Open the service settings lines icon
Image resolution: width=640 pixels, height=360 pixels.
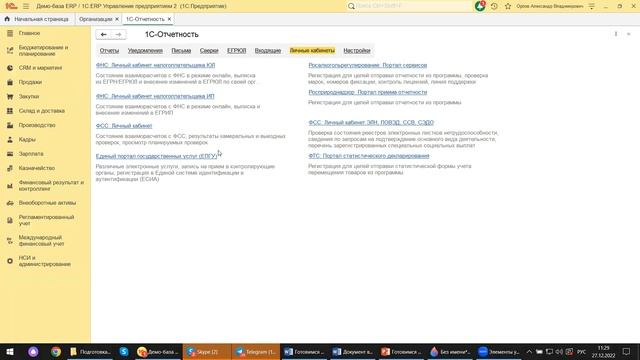point(591,6)
